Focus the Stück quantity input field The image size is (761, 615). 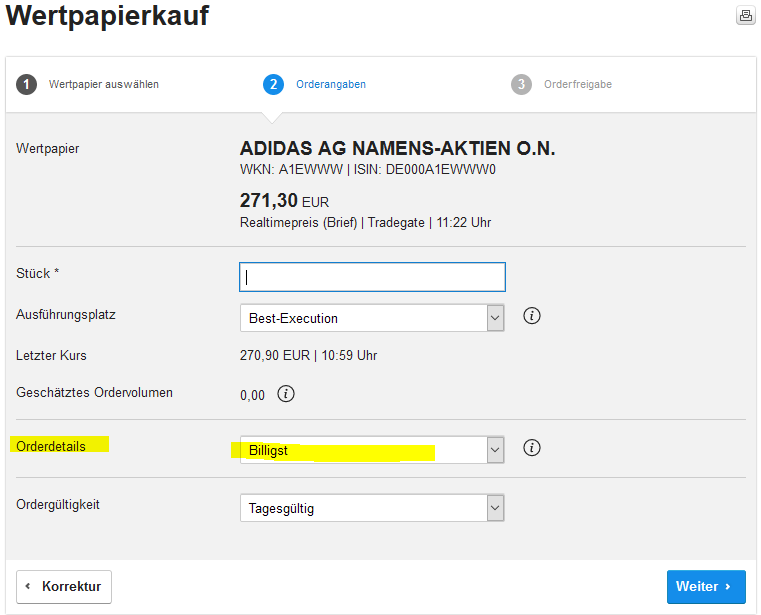pos(372,277)
